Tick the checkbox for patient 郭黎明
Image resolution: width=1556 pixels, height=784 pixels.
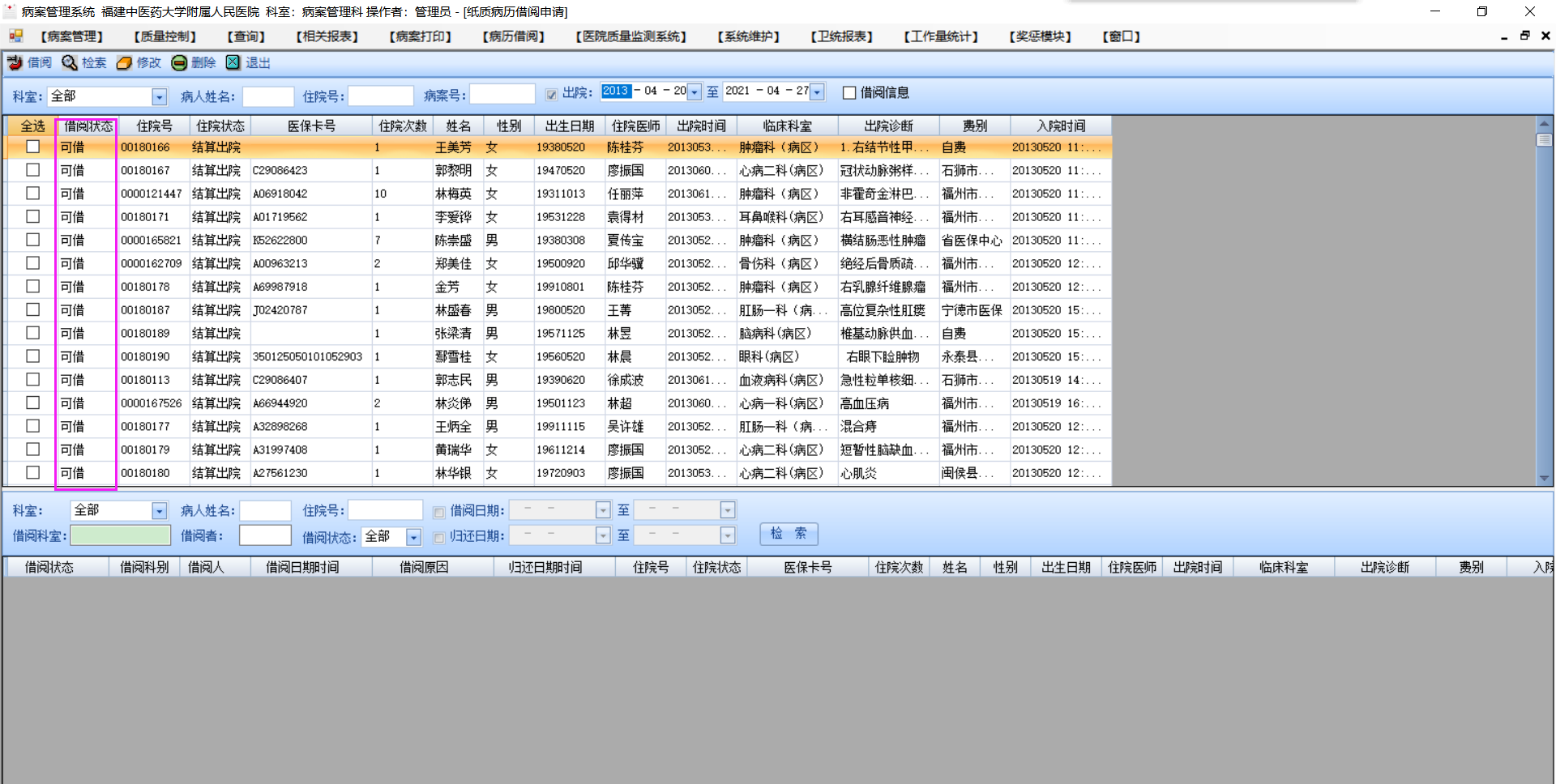coord(32,170)
